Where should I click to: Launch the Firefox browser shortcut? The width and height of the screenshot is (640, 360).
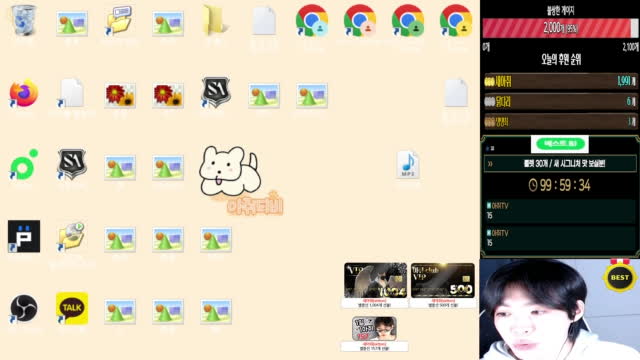tap(24, 93)
